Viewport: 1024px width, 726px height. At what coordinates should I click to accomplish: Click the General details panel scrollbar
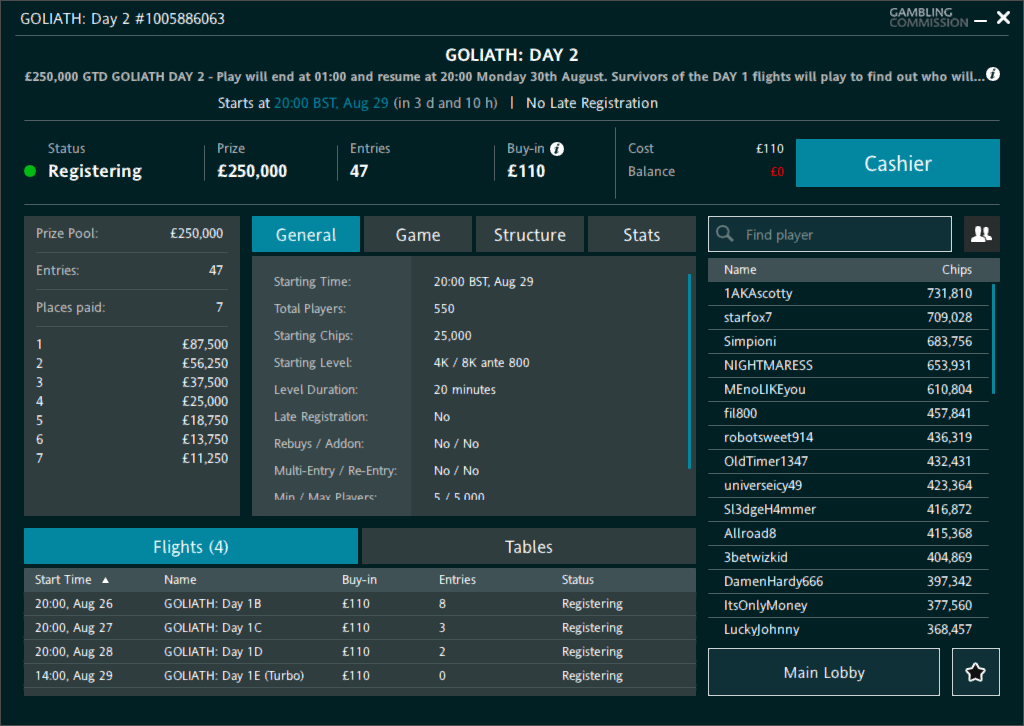[x=690, y=371]
